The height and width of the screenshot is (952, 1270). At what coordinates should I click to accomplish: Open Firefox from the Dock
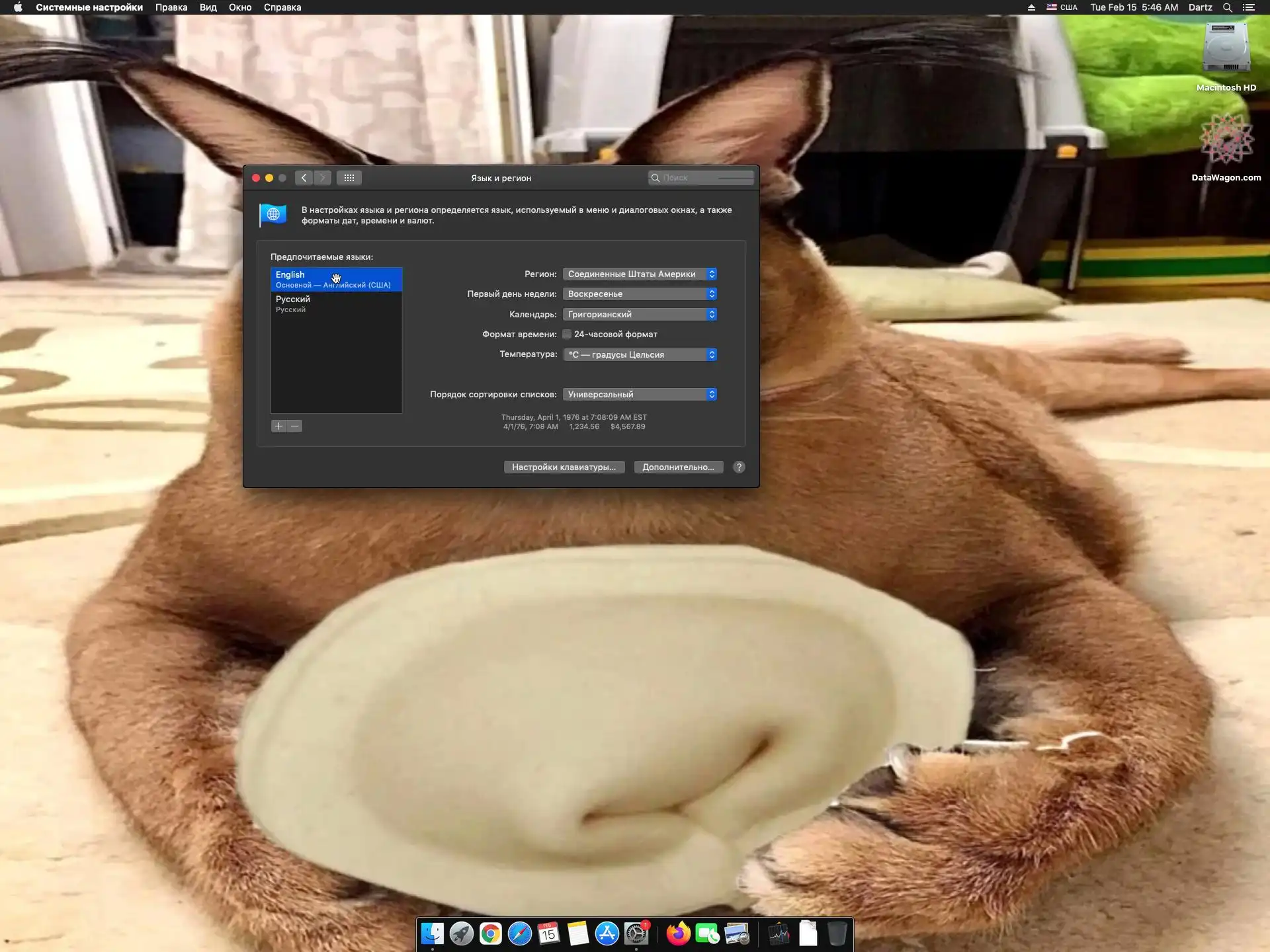click(x=678, y=934)
